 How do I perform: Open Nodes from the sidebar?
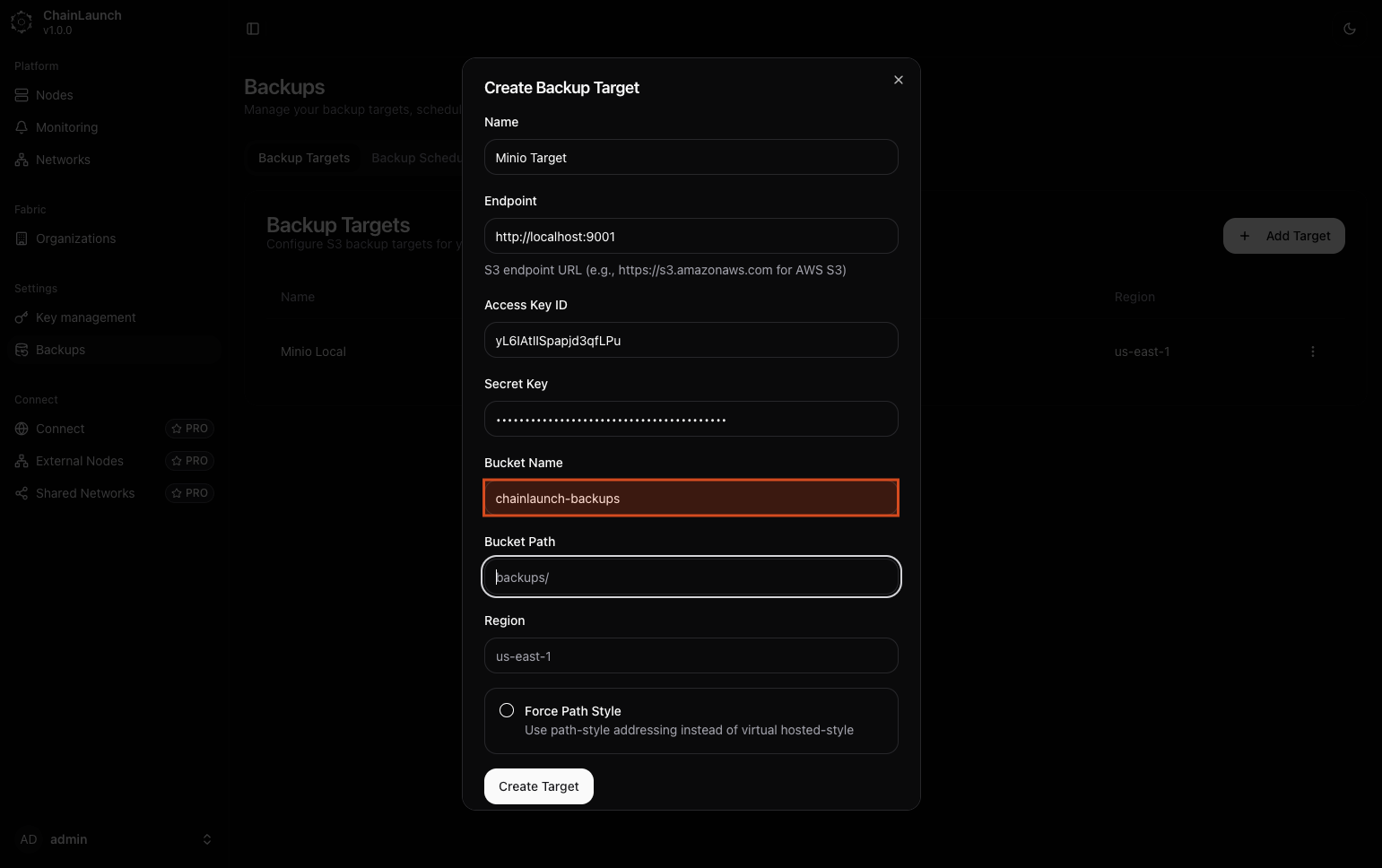coord(55,95)
